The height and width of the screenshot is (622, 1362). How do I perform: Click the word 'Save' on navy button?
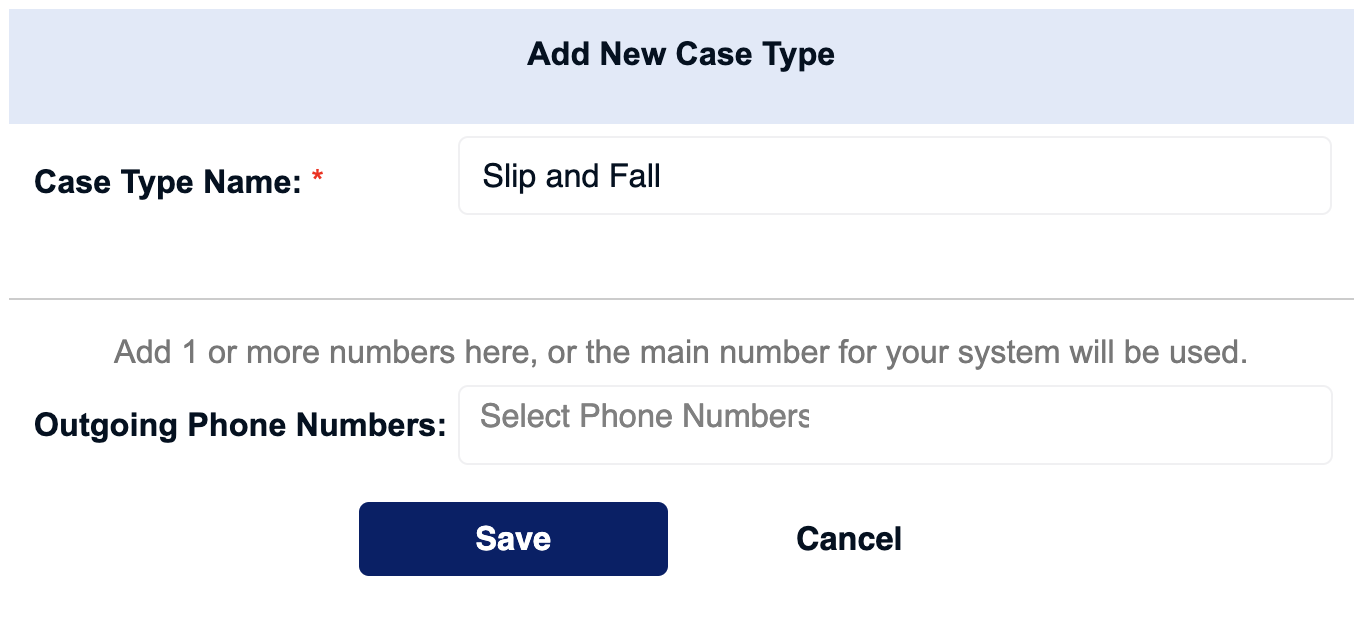coord(513,539)
